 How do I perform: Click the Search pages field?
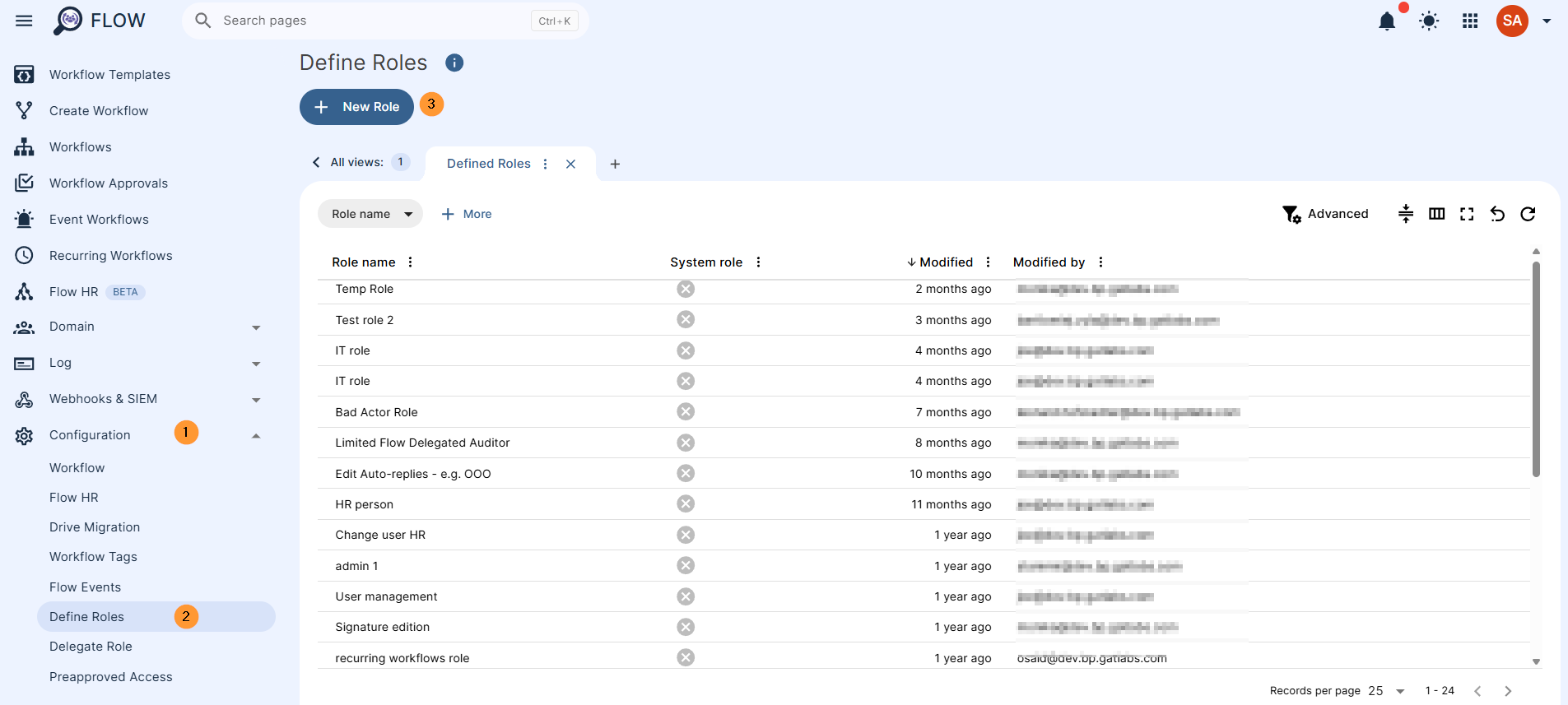pyautogui.click(x=385, y=21)
